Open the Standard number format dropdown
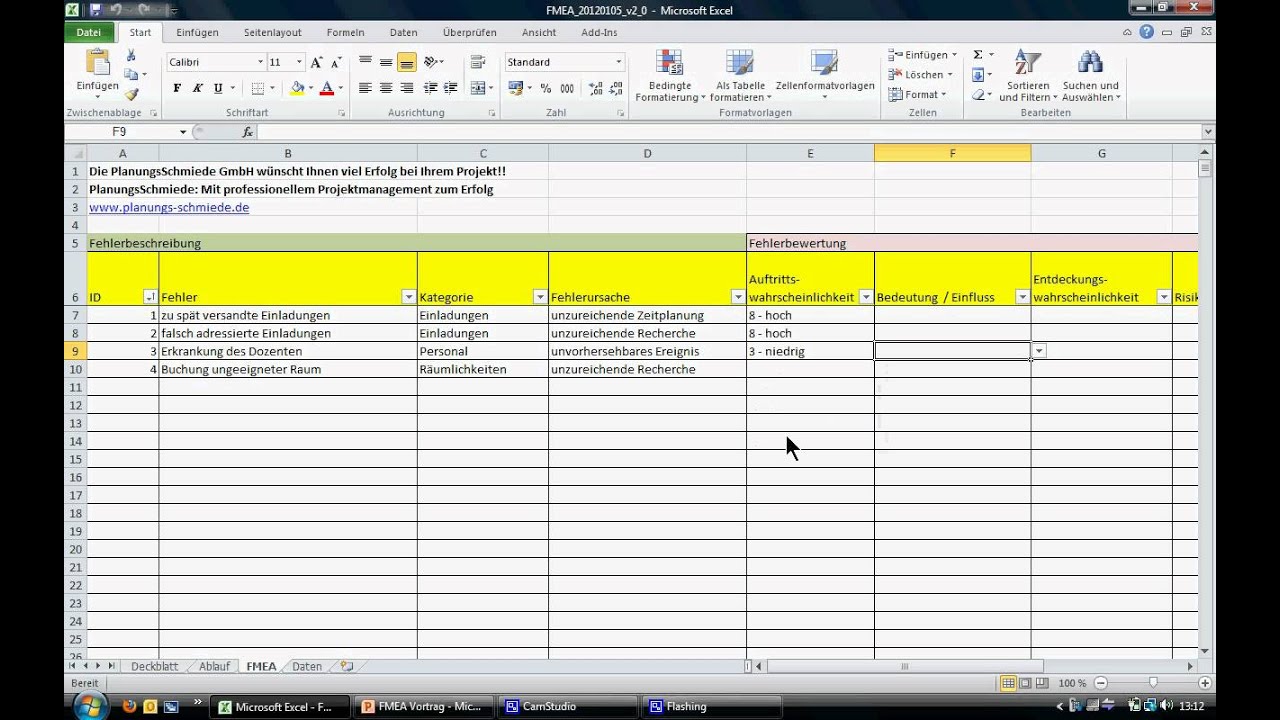 (x=618, y=62)
